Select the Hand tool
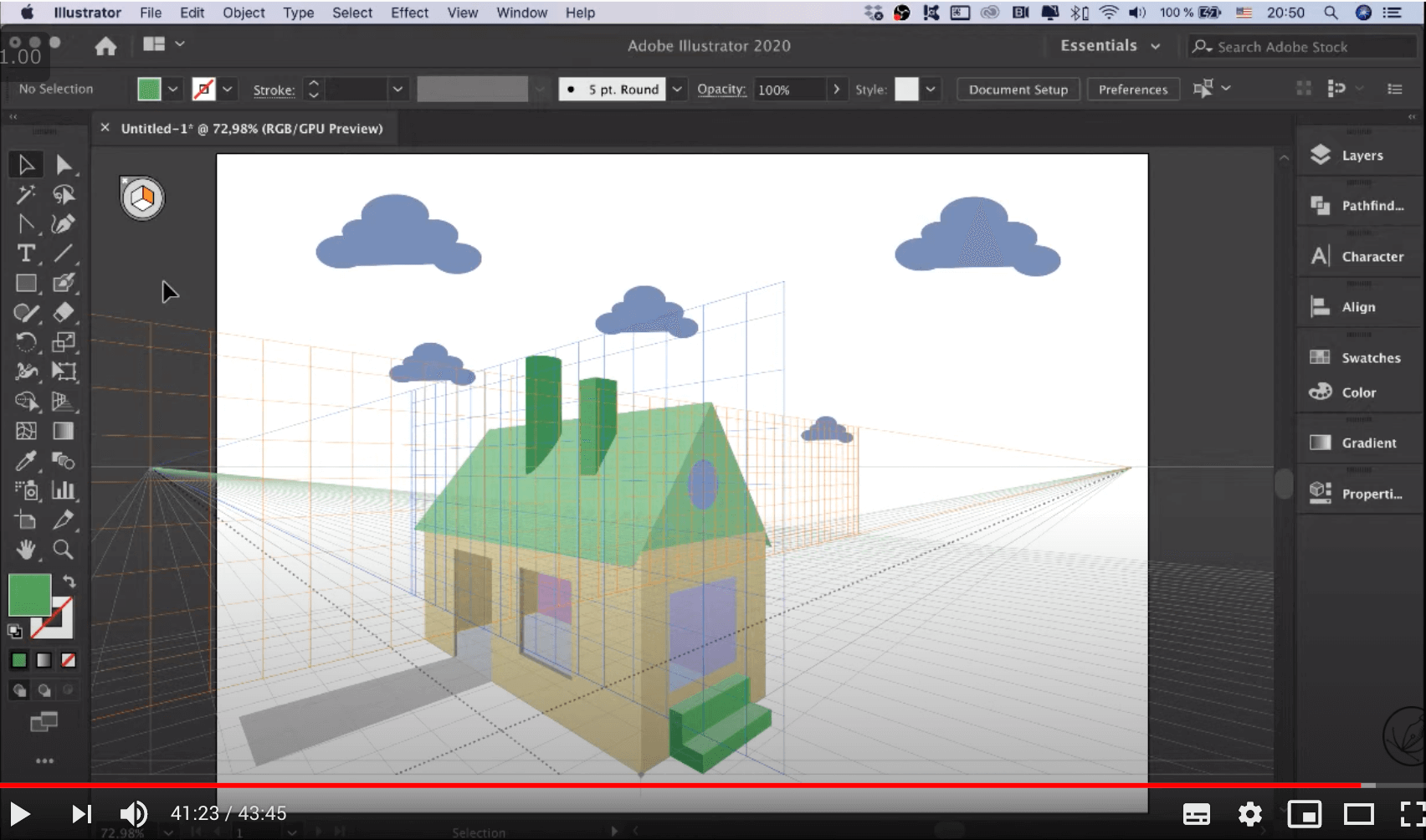This screenshot has width=1426, height=840. (x=26, y=550)
